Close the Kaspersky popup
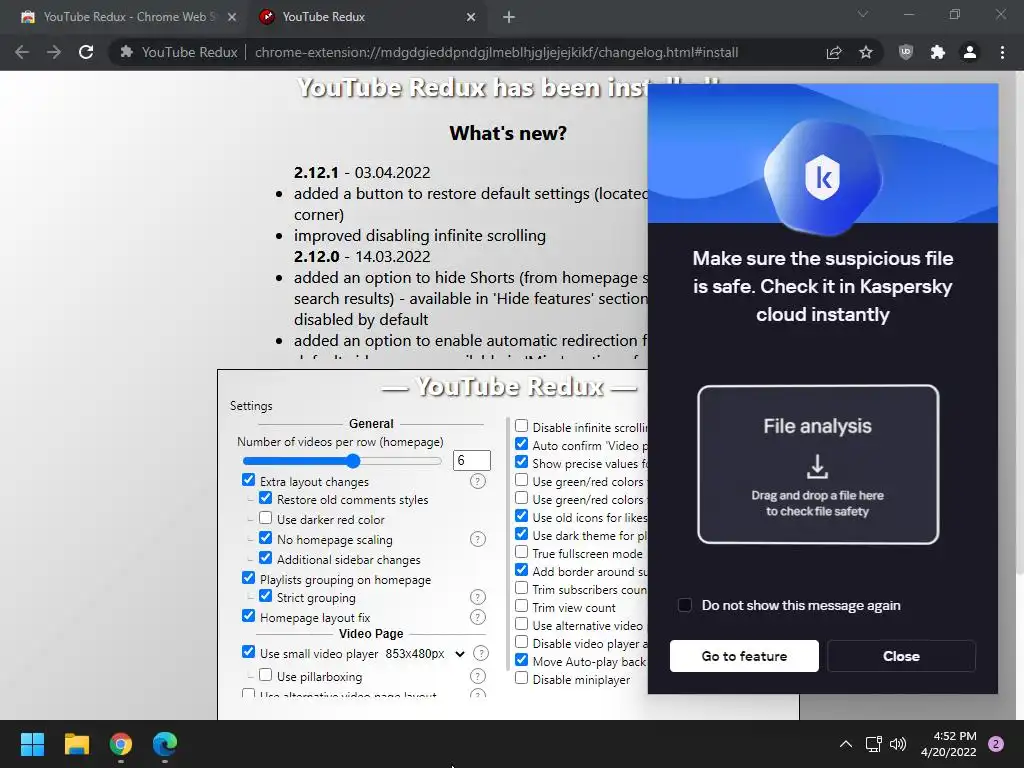 point(901,656)
